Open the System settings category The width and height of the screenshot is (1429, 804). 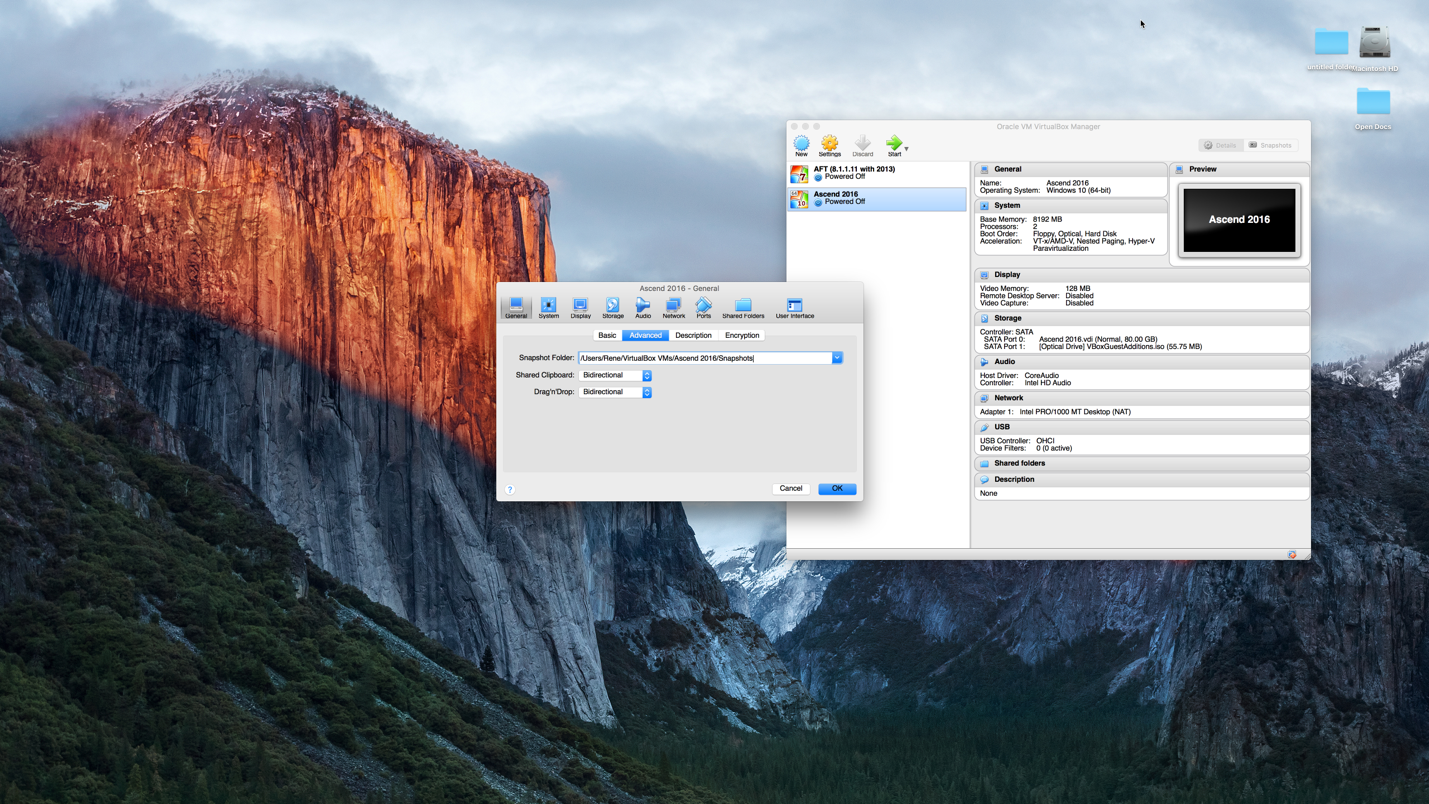[549, 307]
